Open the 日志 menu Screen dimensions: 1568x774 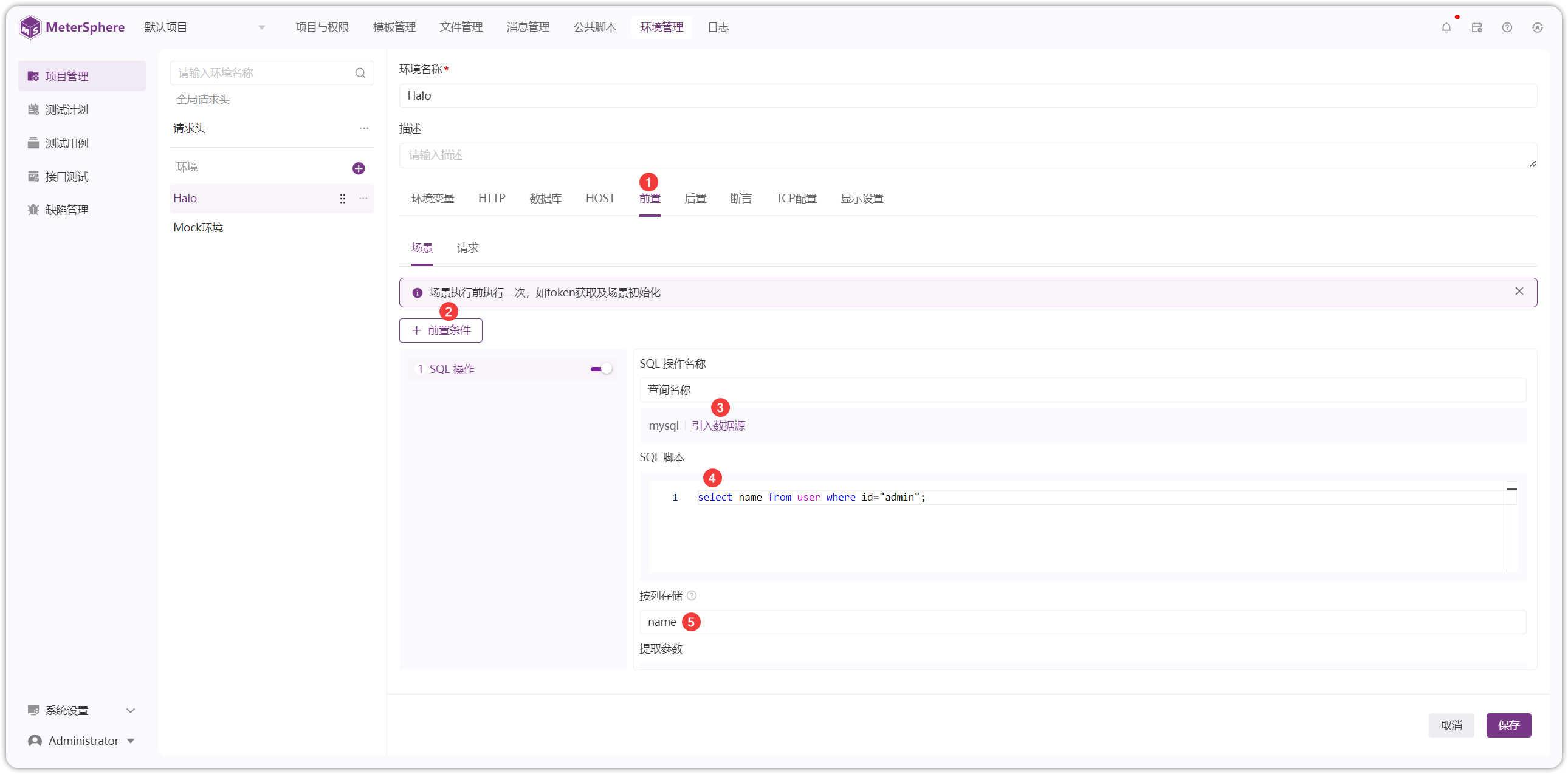pyautogui.click(x=718, y=27)
